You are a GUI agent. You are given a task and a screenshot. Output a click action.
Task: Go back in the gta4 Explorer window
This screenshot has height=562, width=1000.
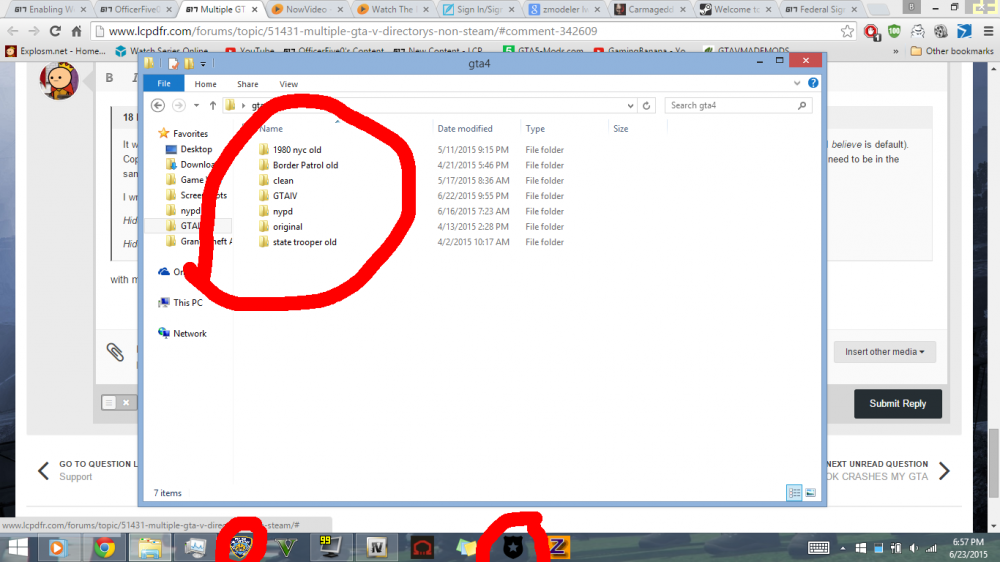pyautogui.click(x=158, y=105)
